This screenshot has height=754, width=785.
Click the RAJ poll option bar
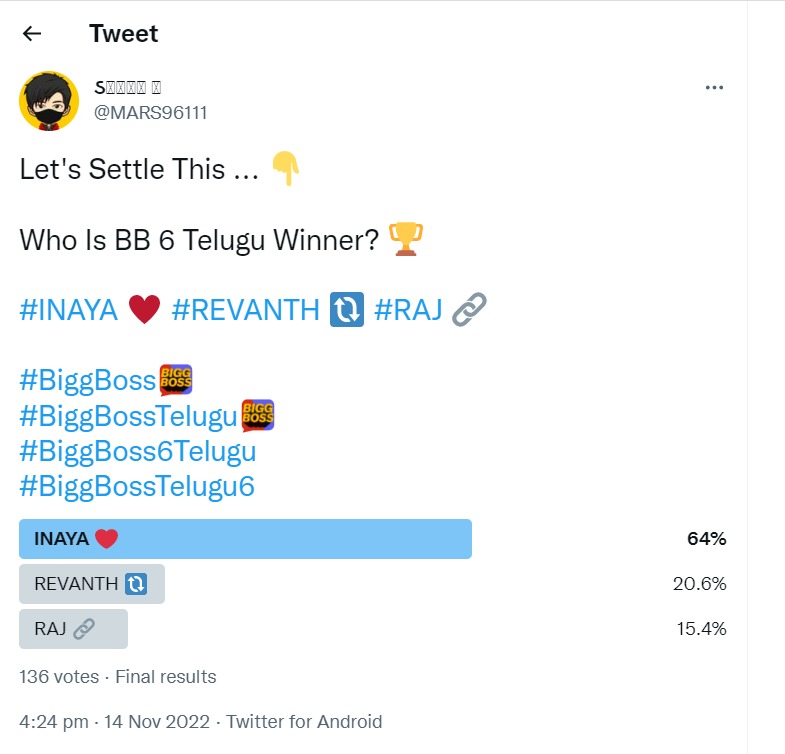pos(74,629)
